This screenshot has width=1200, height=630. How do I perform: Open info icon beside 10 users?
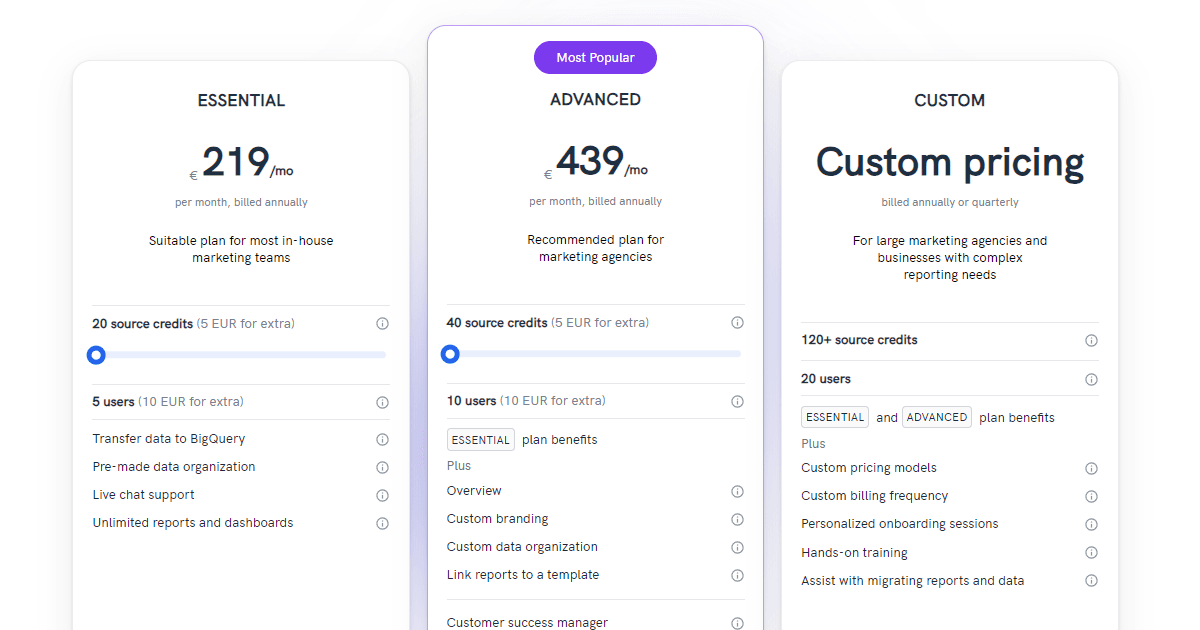737,402
